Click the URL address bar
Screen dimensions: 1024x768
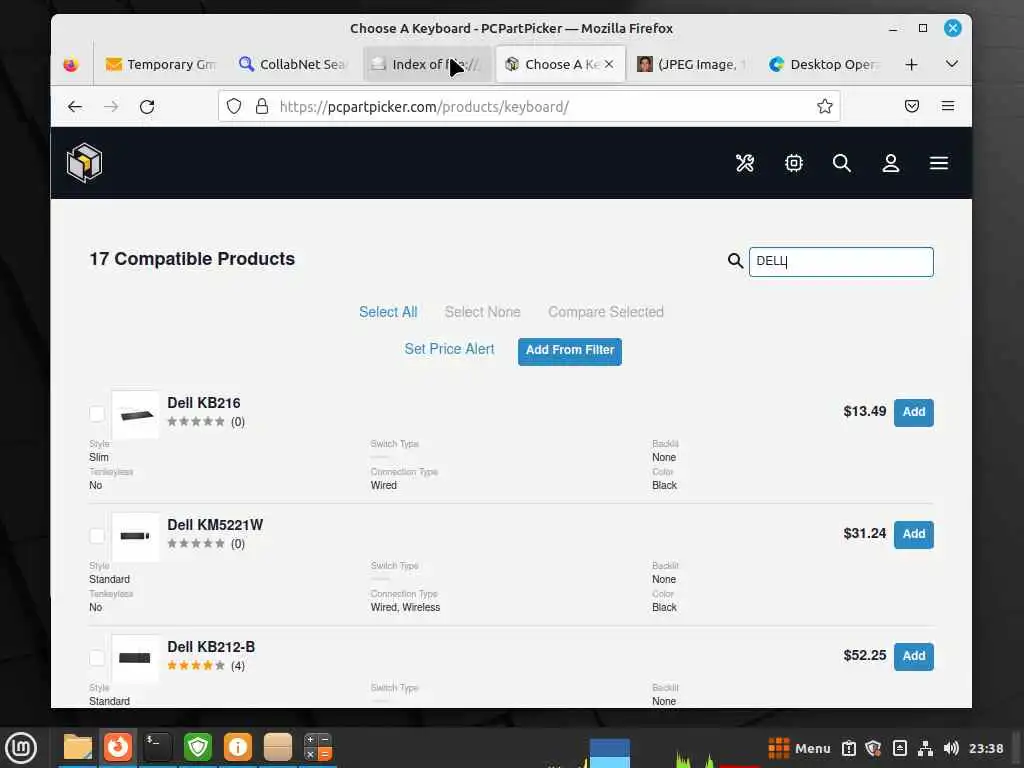(529, 106)
